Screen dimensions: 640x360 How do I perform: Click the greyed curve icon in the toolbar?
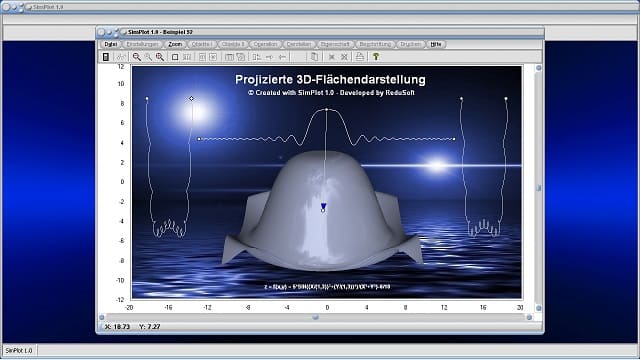(x=121, y=57)
